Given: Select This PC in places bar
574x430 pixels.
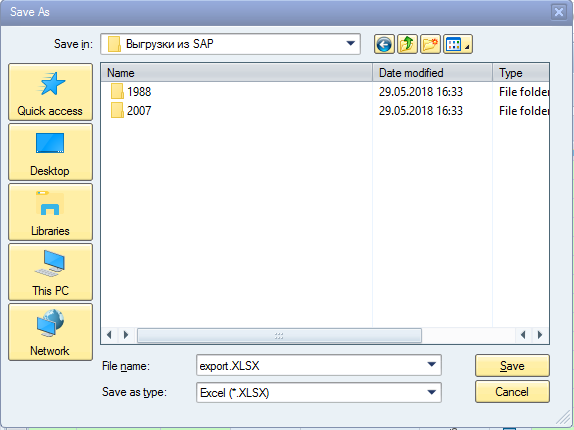Looking at the screenshot, I should tap(50, 272).
